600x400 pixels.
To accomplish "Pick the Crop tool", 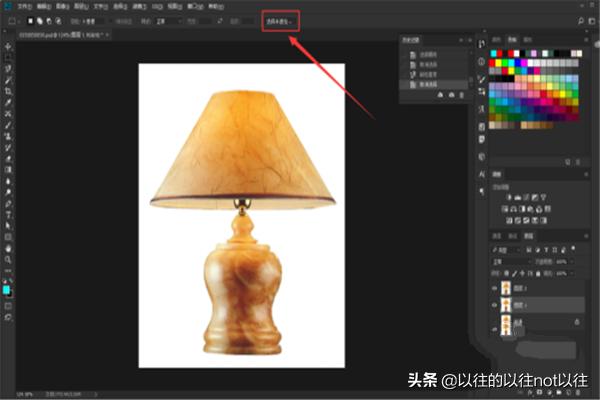I will pyautogui.click(x=8, y=91).
